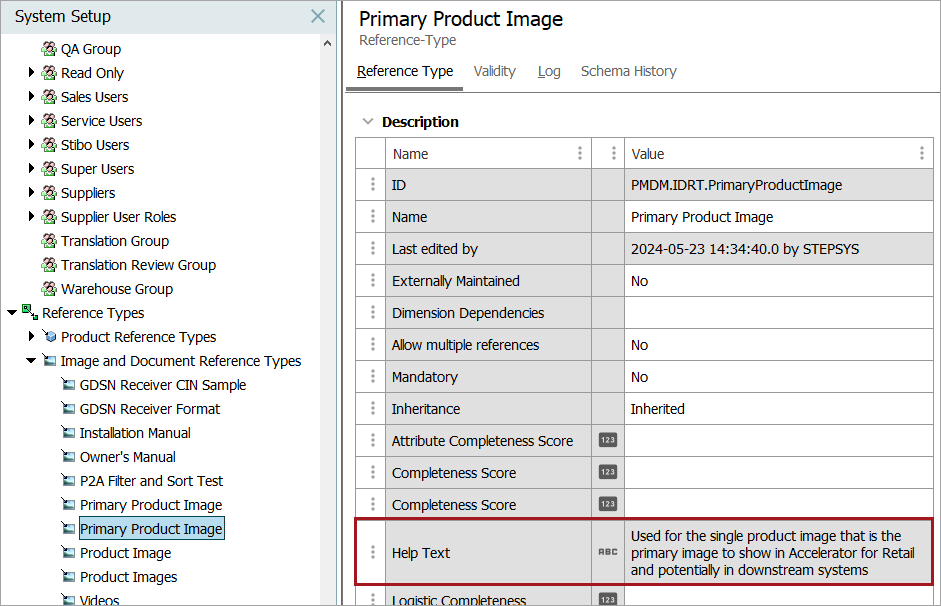Click the Help Text value field

click(777, 553)
